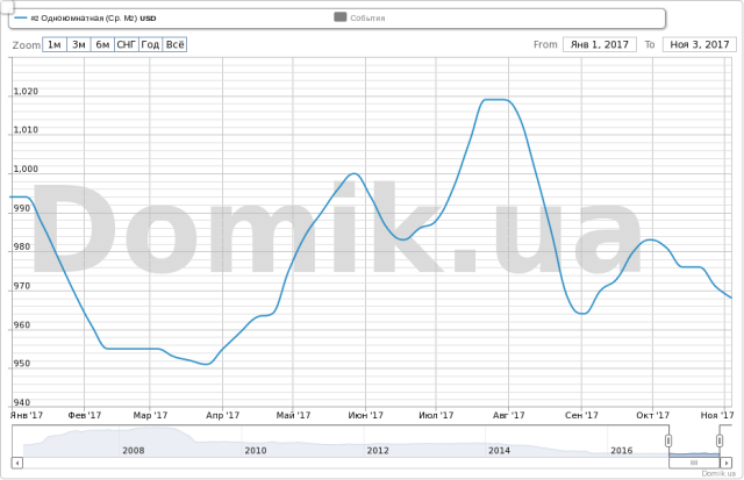This screenshot has height=480, width=744.
Task: Click the 950 y-axis value
Action: point(22,363)
